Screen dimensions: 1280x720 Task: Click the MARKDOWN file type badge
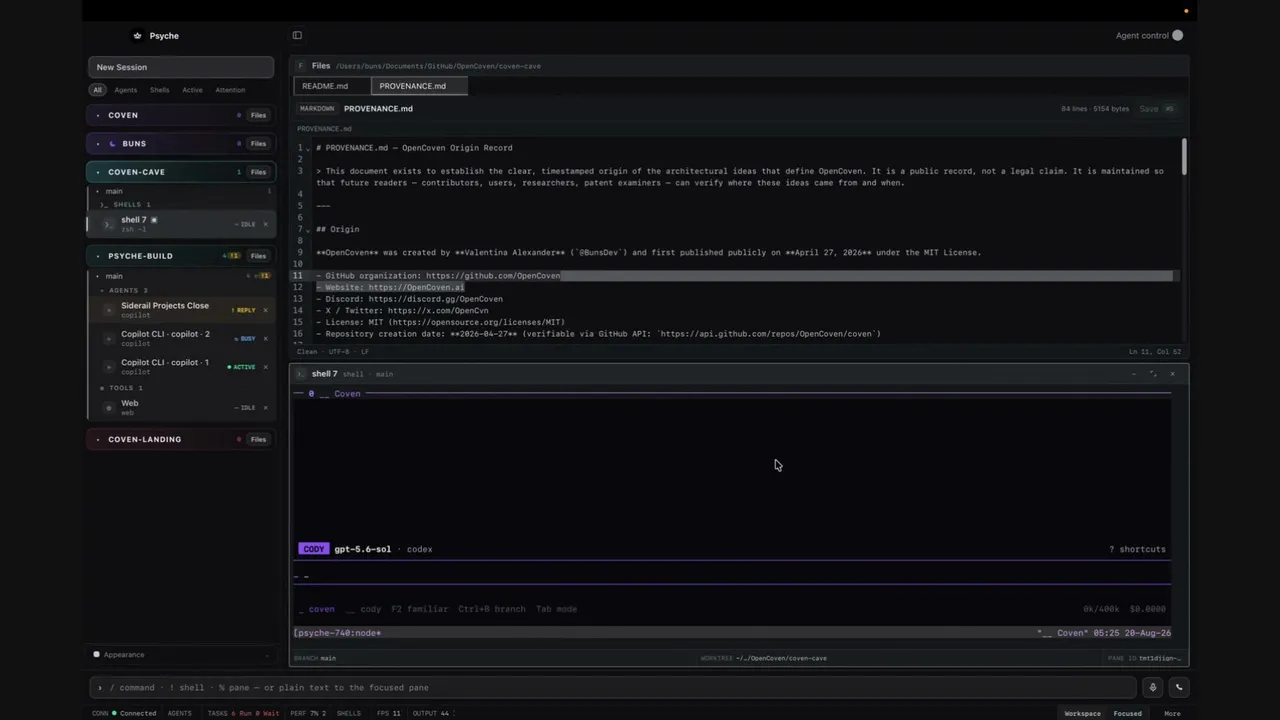coord(317,109)
